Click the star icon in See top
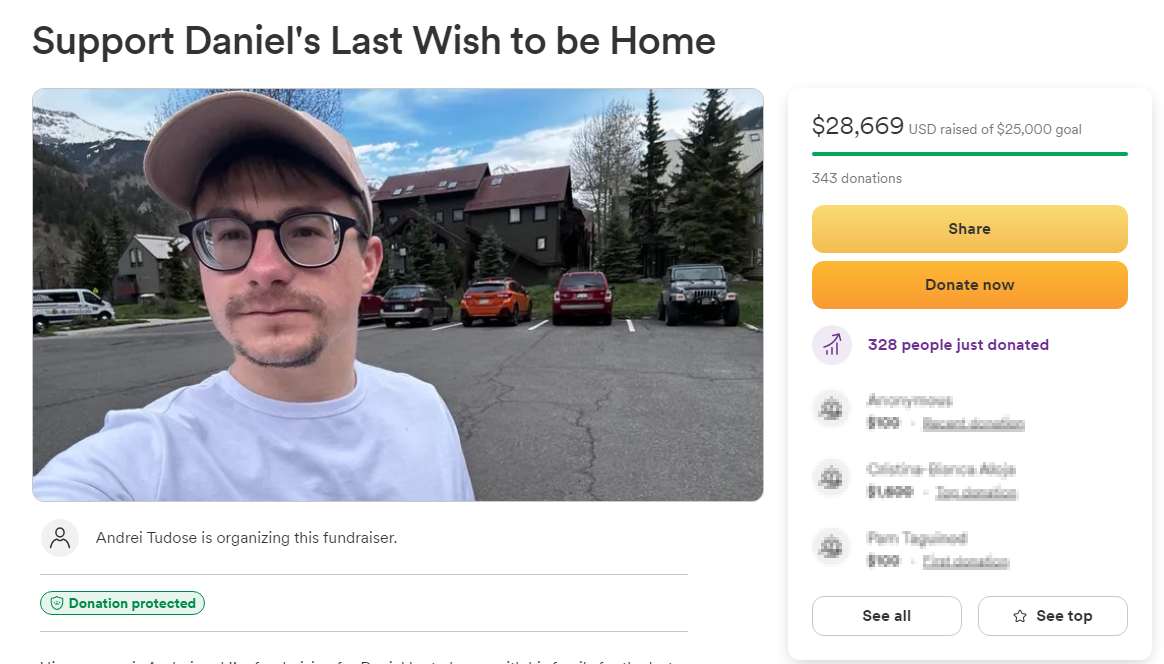Screen dimensions: 1164x664 click(x=1020, y=616)
